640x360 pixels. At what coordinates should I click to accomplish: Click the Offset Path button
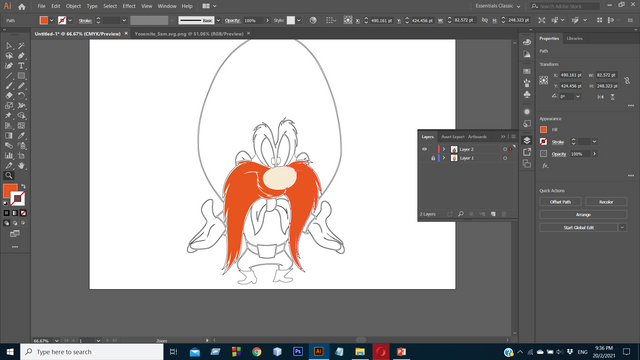[560, 202]
